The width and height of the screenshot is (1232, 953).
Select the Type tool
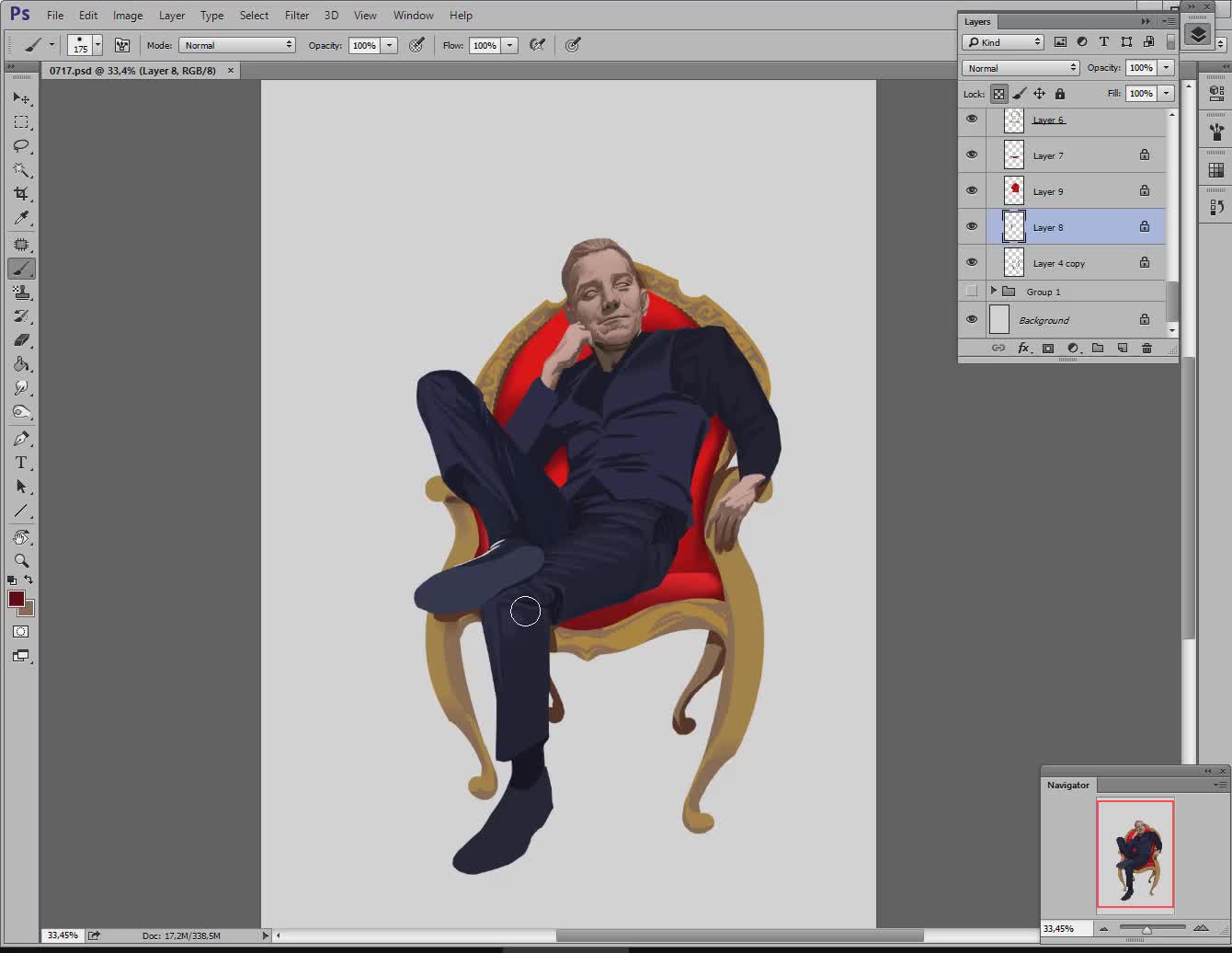point(21,463)
